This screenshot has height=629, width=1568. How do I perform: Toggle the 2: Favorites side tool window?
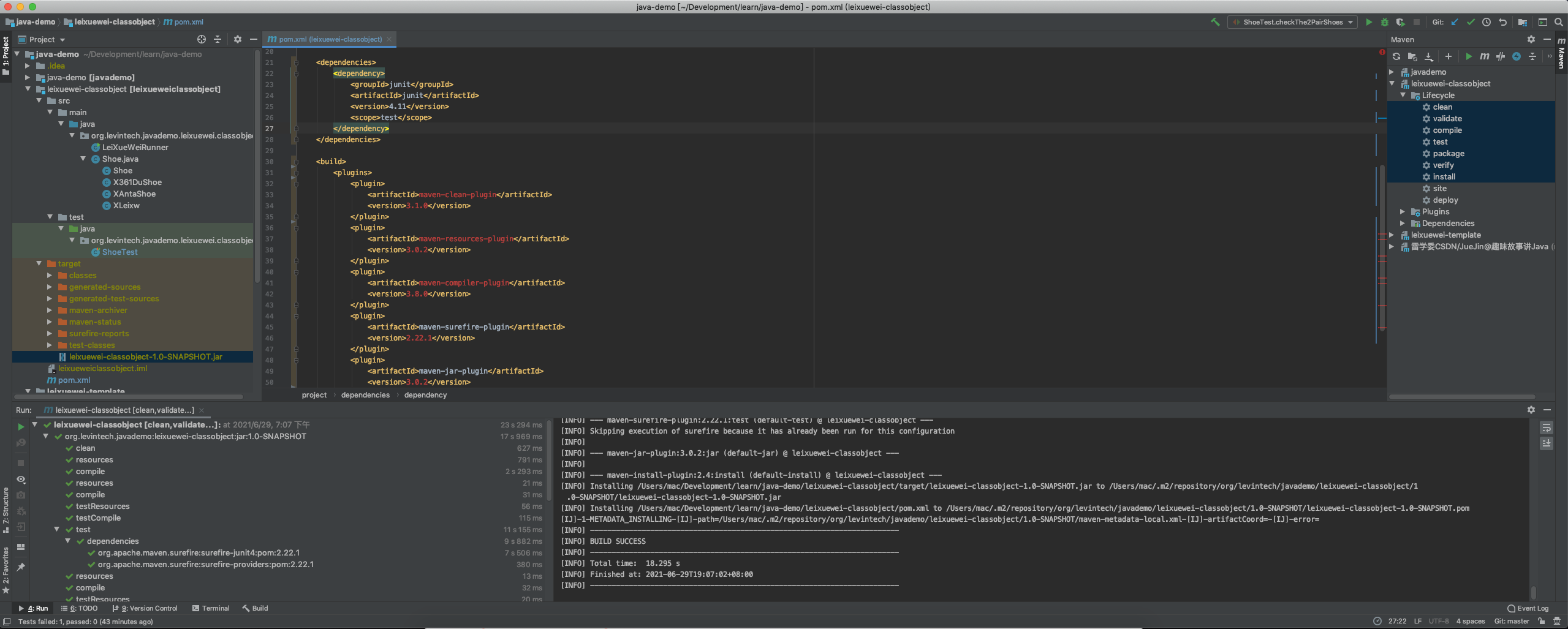[x=6, y=570]
